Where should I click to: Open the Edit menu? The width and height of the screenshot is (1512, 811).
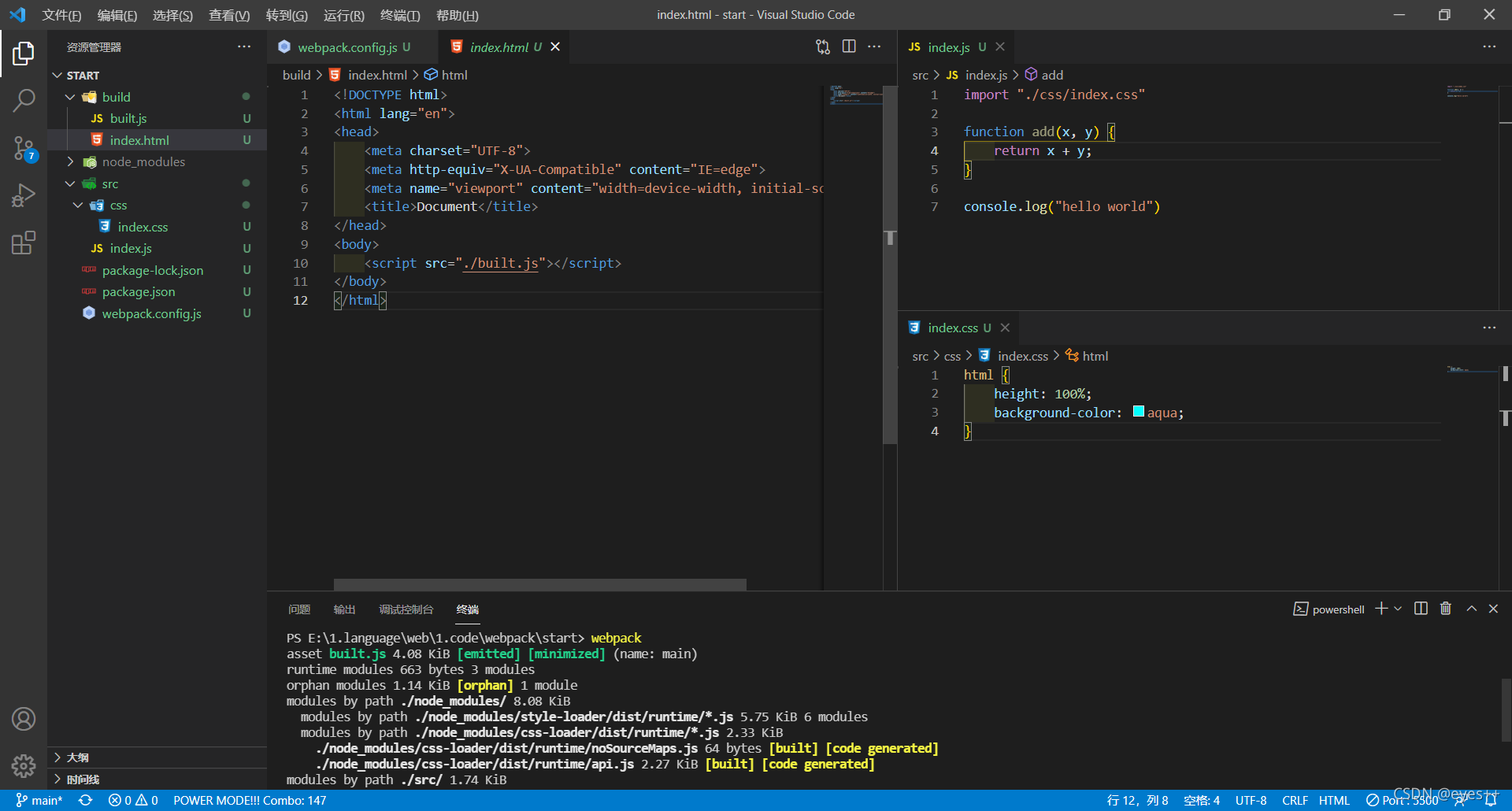(x=117, y=15)
